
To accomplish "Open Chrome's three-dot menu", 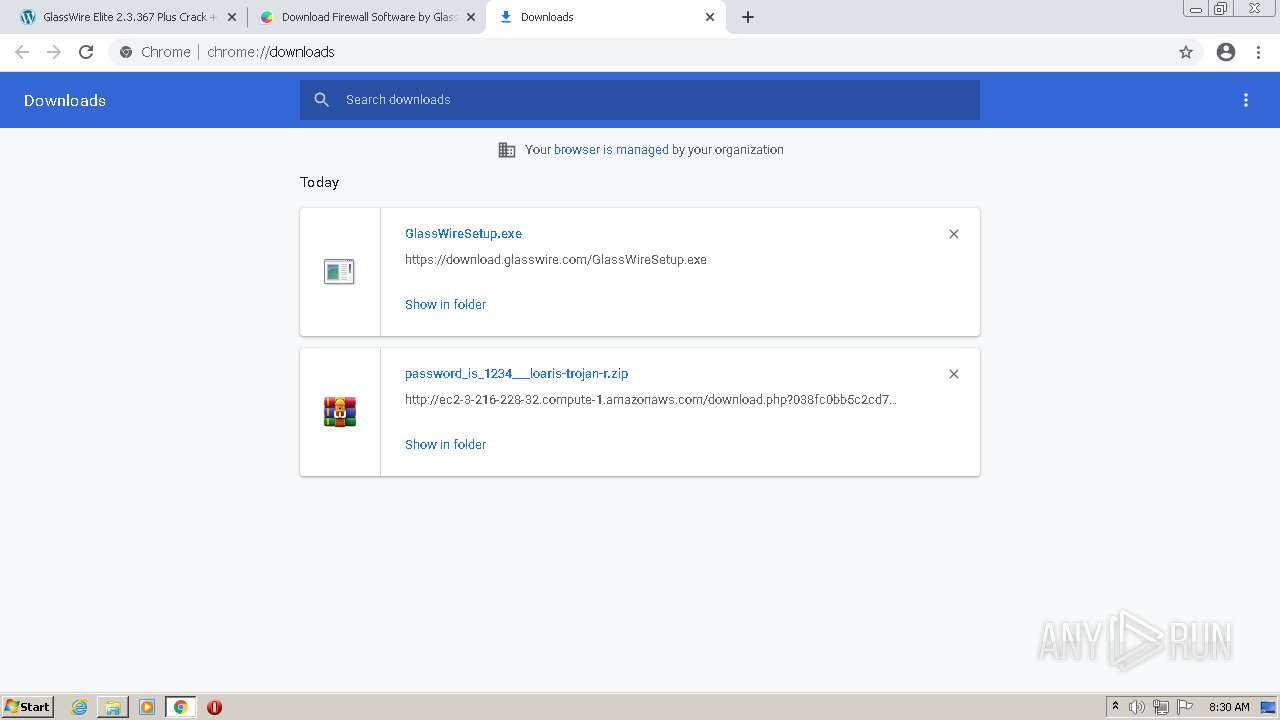I will coord(1259,52).
